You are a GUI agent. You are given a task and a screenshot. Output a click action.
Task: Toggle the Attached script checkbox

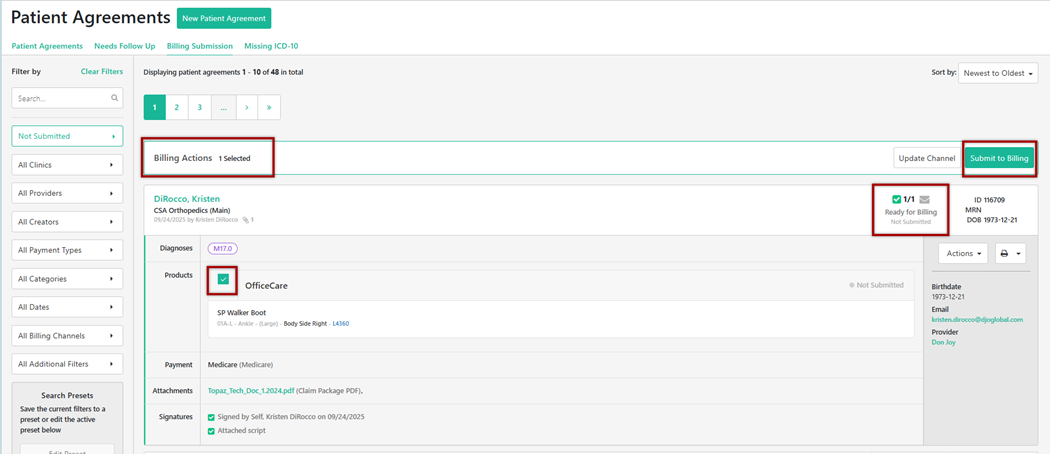tap(211, 431)
